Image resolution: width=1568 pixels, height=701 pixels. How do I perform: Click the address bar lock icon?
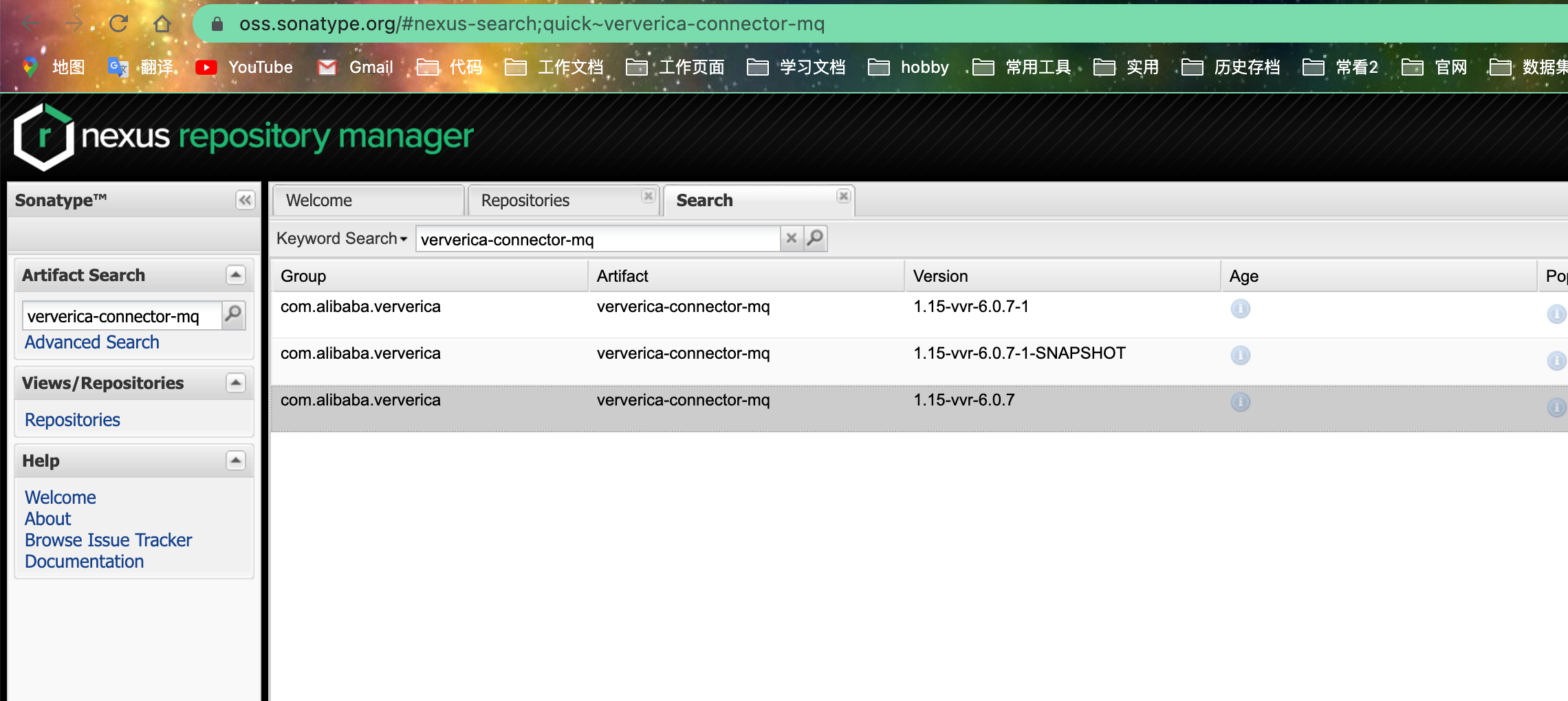[217, 24]
